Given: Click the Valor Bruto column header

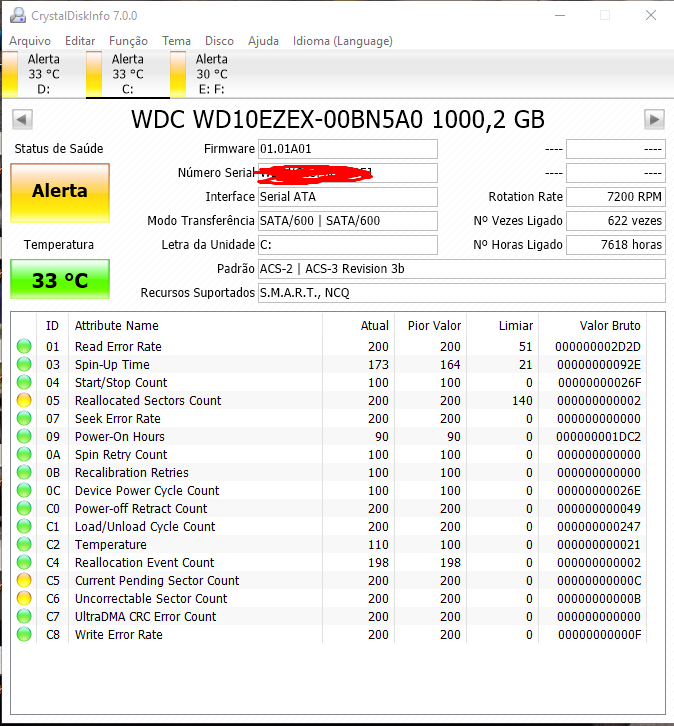Looking at the screenshot, I should point(593,325).
